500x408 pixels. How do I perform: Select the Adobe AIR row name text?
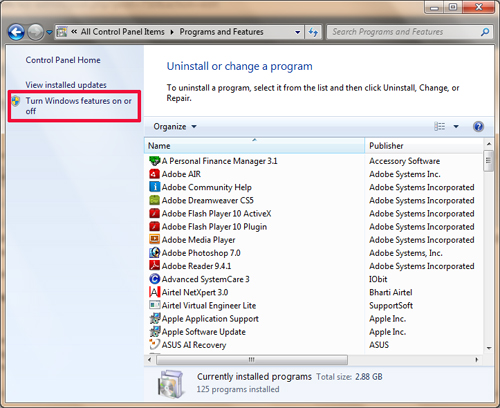point(181,174)
